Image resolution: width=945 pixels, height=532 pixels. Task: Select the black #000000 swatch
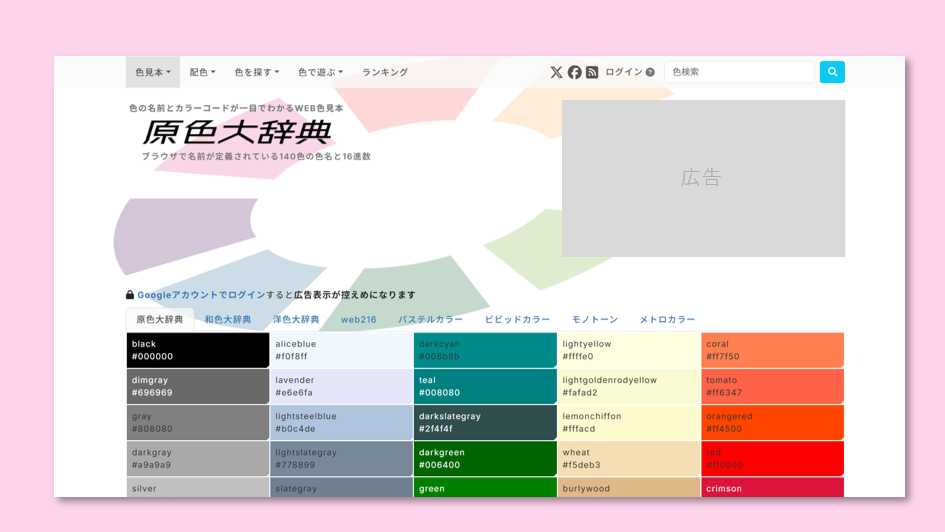click(x=198, y=350)
